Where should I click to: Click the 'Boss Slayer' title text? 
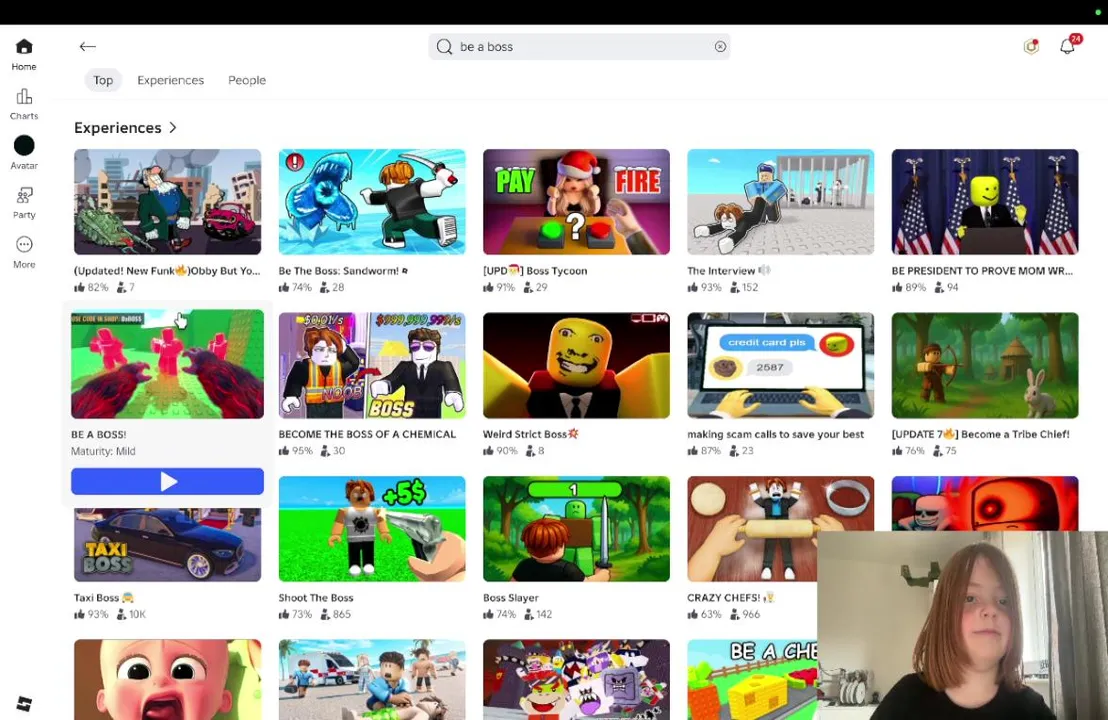point(511,598)
